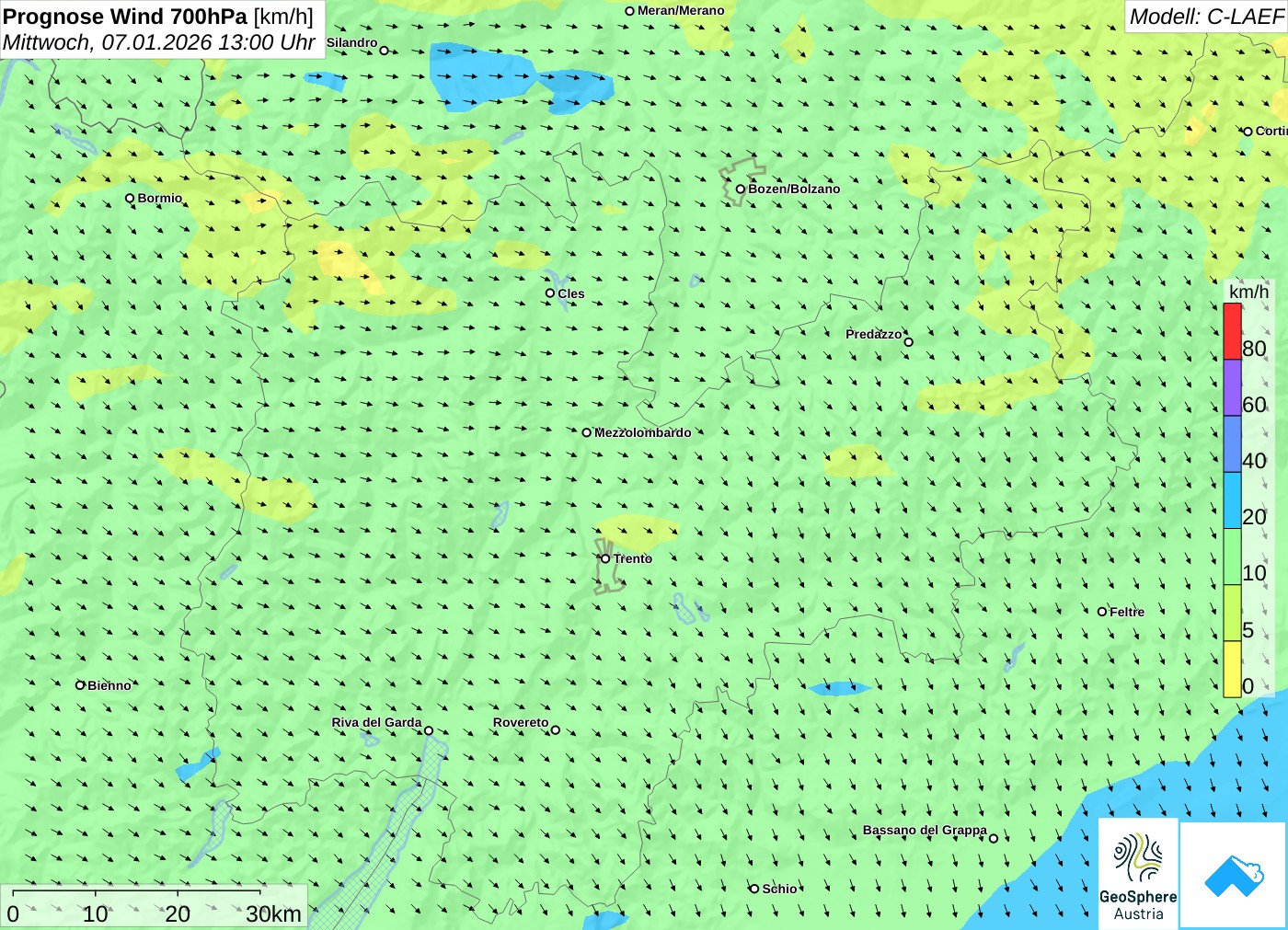Click the '30km' scale bar label

[x=273, y=913]
